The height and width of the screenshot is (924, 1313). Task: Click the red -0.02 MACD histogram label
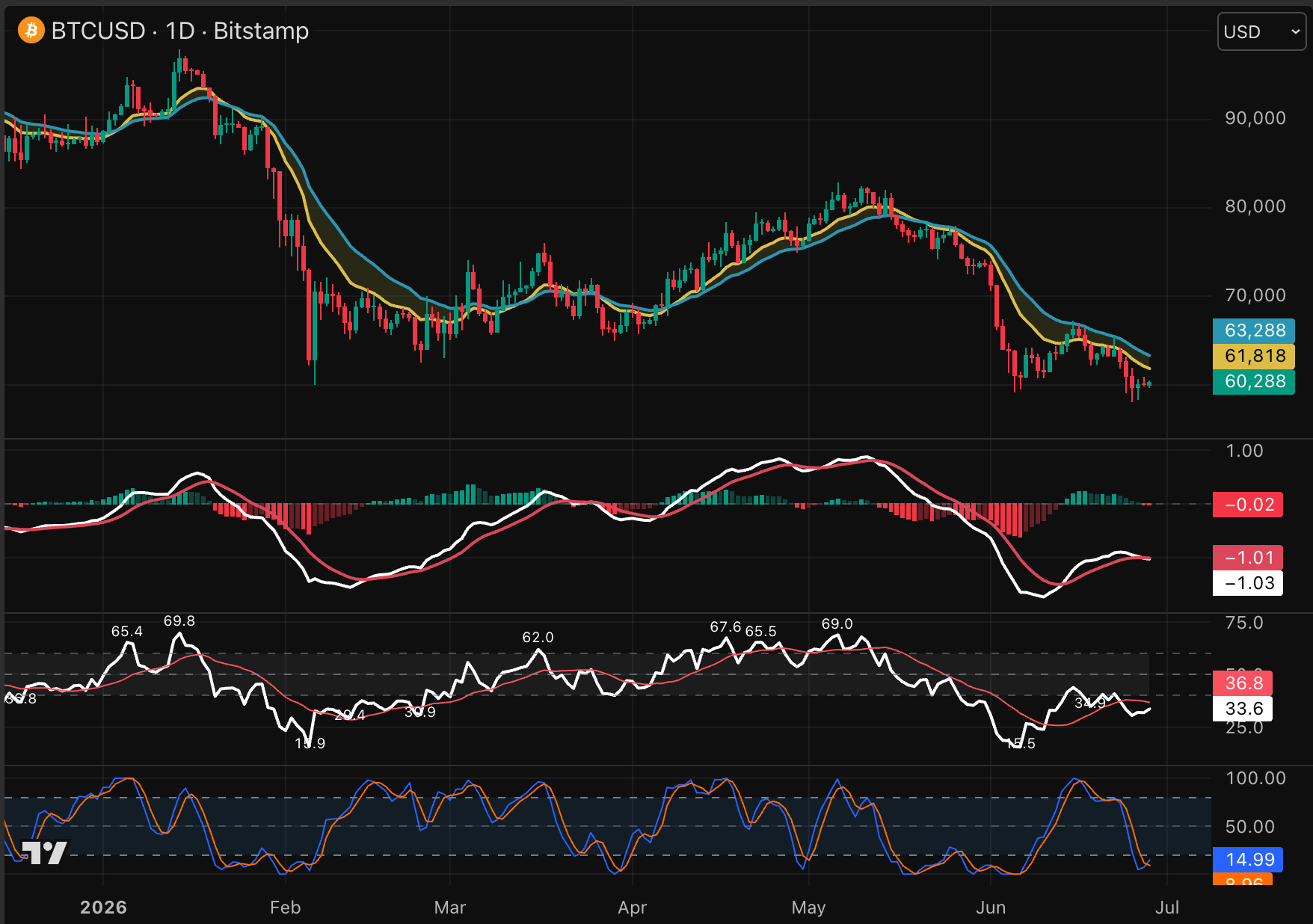click(x=1248, y=505)
